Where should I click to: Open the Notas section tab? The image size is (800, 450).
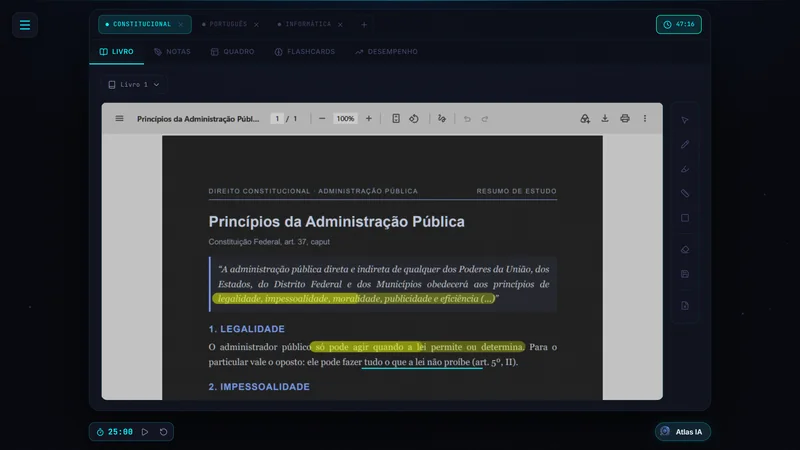pos(172,52)
